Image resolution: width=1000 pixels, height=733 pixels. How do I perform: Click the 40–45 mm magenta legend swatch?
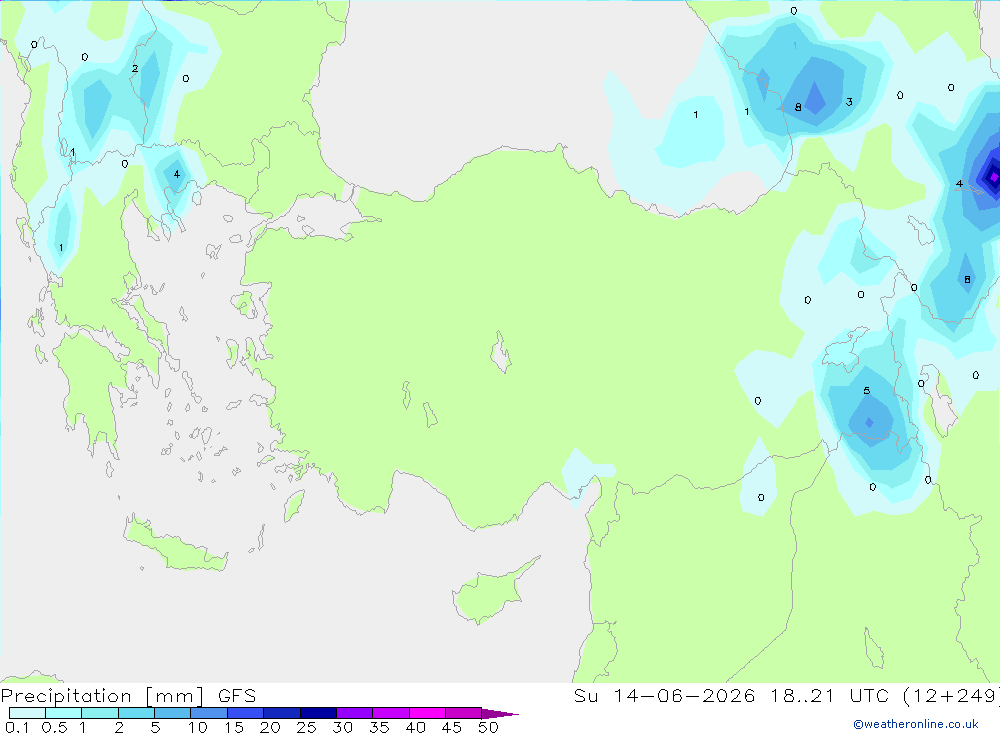(x=427, y=713)
